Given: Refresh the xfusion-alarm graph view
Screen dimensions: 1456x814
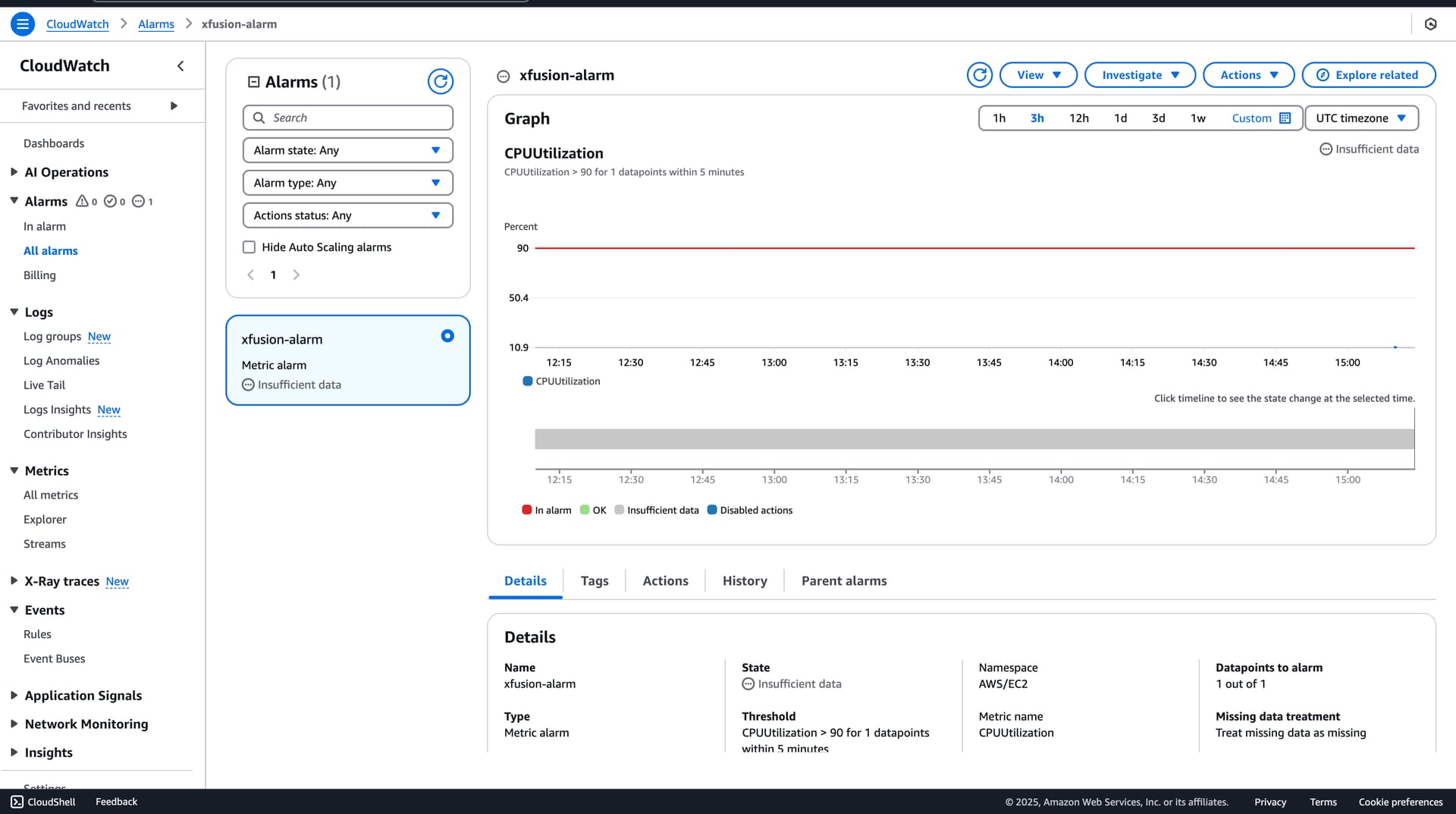Looking at the screenshot, I should [x=979, y=75].
